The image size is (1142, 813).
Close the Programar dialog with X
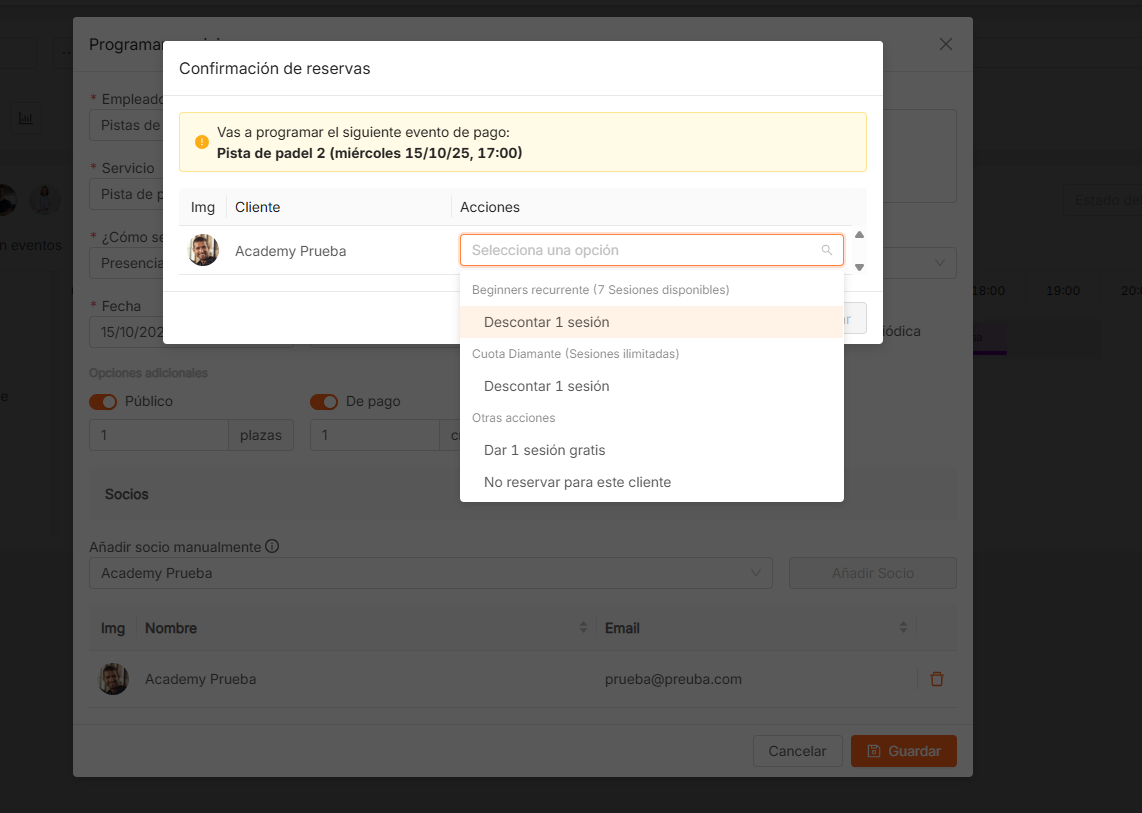point(945,44)
